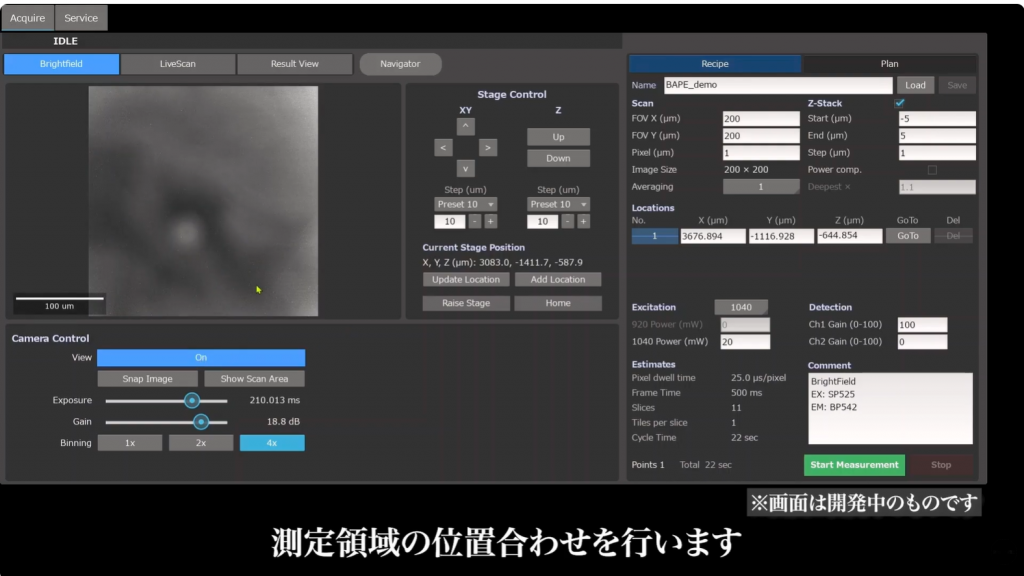Click the brightfield camera image
The image size is (1024, 576).
(203, 201)
